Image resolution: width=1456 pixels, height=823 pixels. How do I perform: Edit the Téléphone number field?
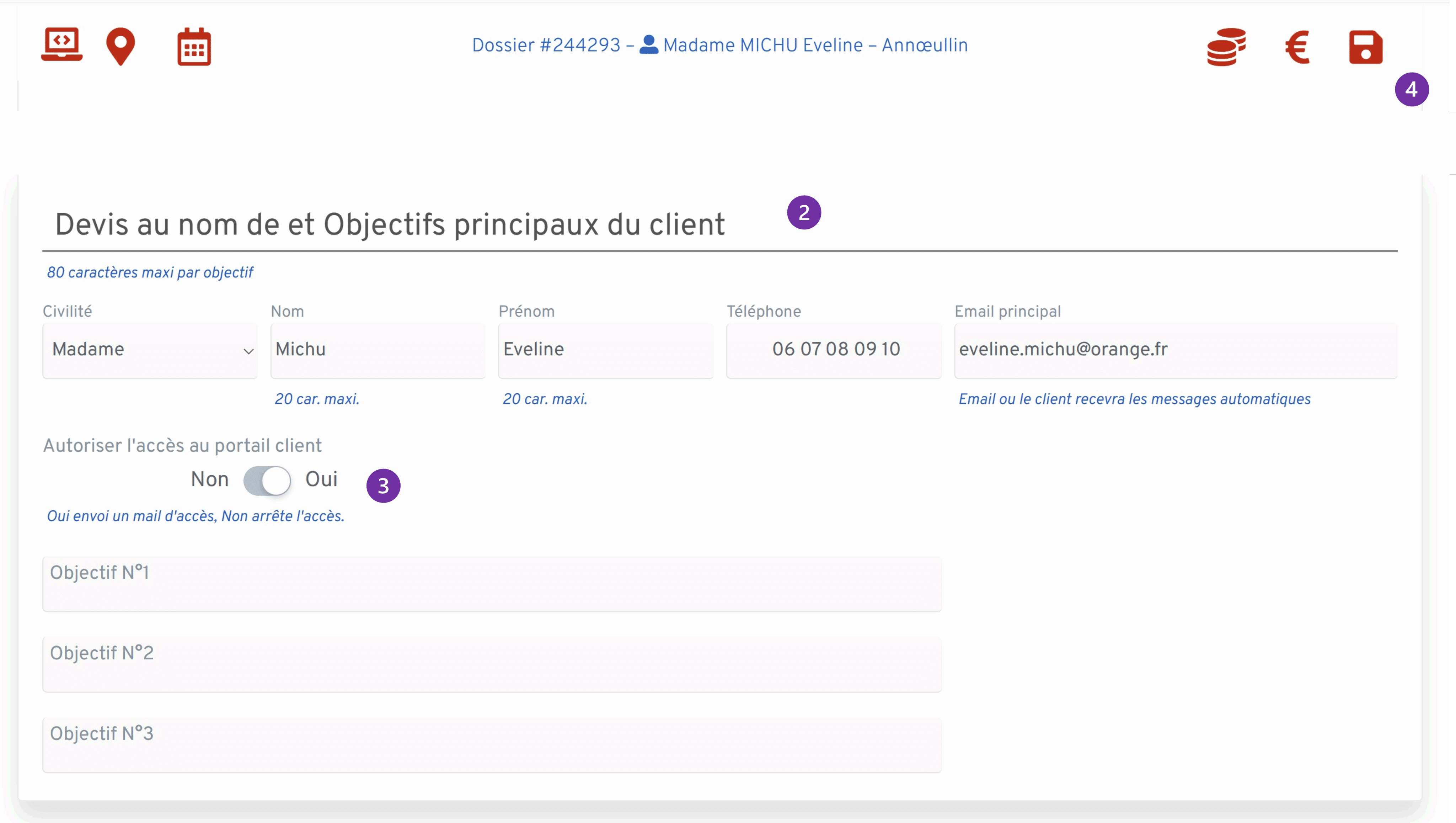tap(833, 350)
